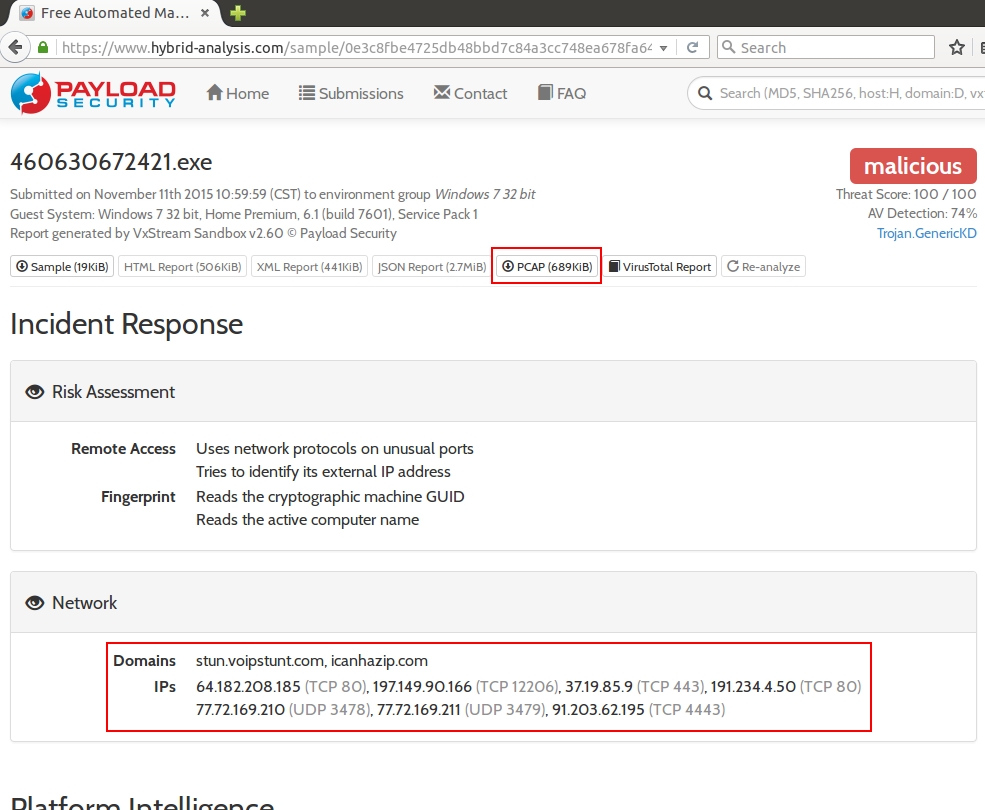Click IP address 64.182.208.185
This screenshot has height=810, width=985.
(248, 686)
